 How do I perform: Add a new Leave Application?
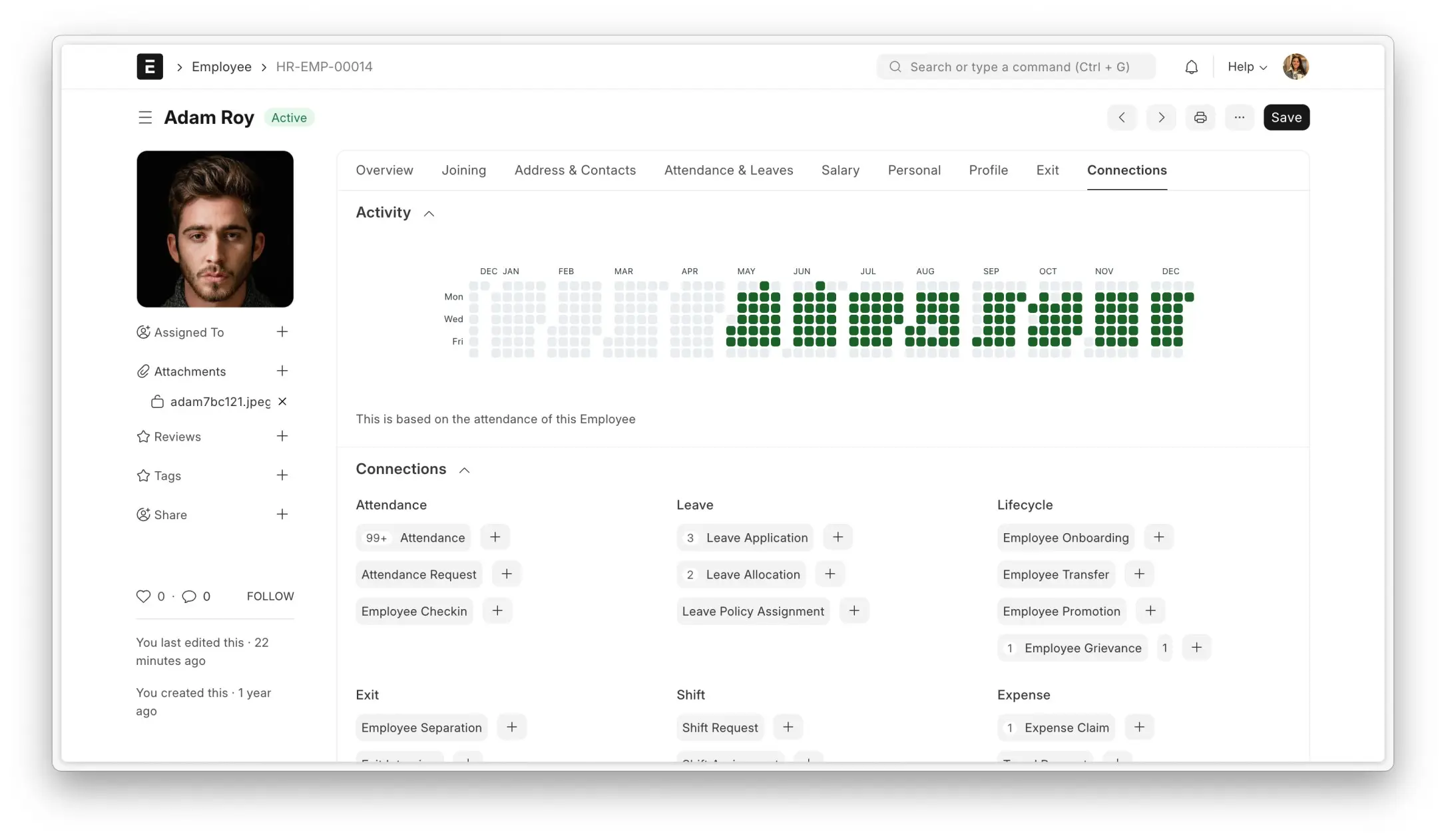838,537
